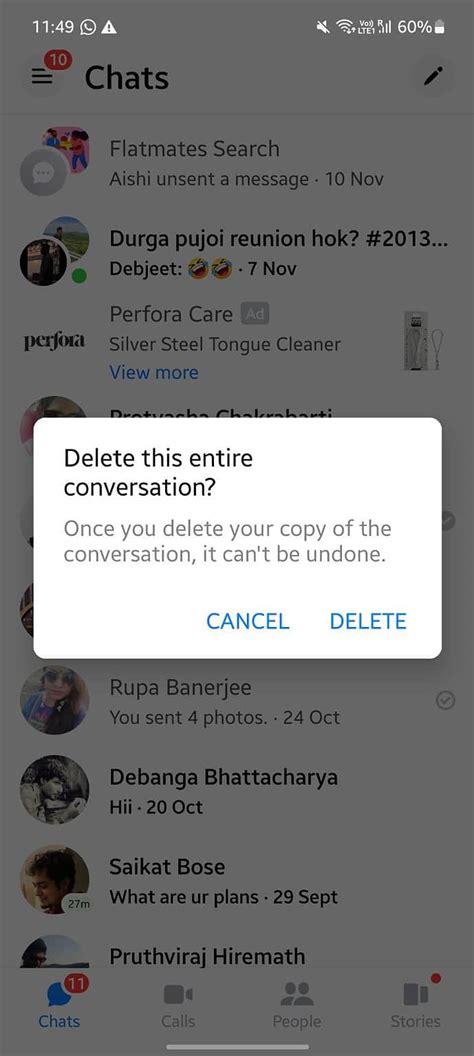Open the Flatmates Search group chat
This screenshot has width=474, height=1056.
click(237, 162)
